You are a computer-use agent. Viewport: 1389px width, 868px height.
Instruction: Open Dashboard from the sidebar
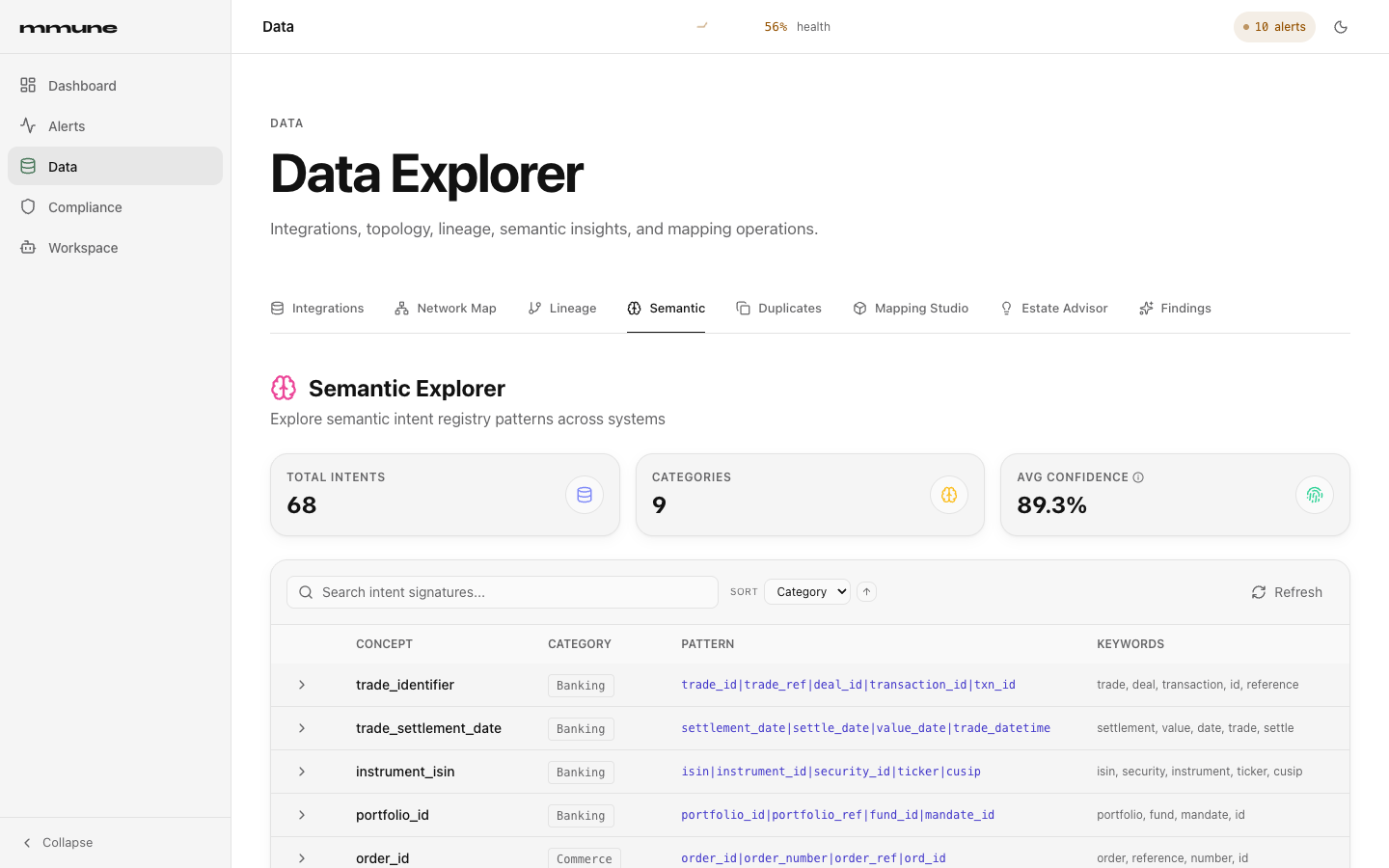[x=115, y=86]
